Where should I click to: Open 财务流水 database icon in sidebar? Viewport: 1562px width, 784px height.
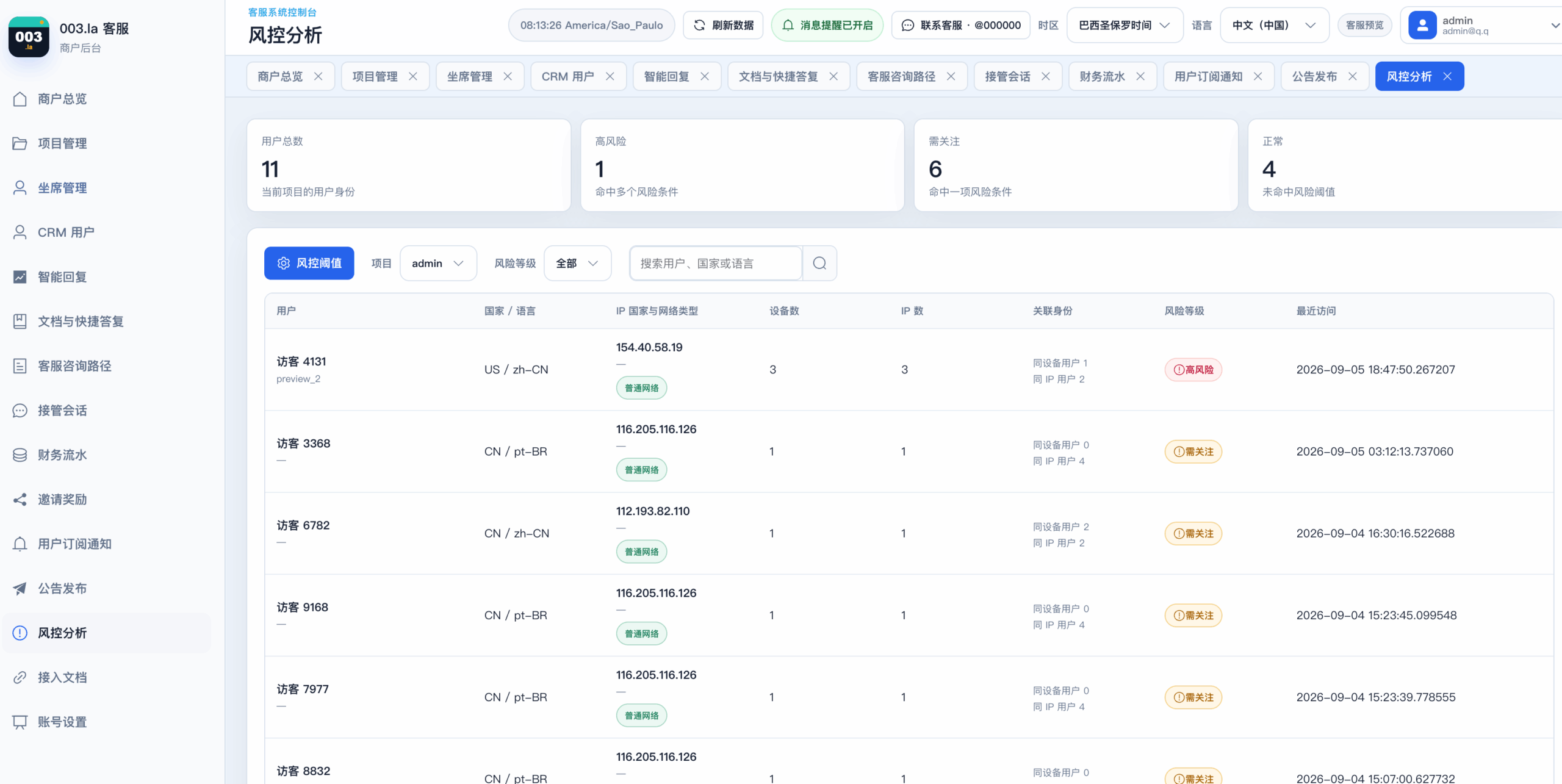tap(20, 455)
